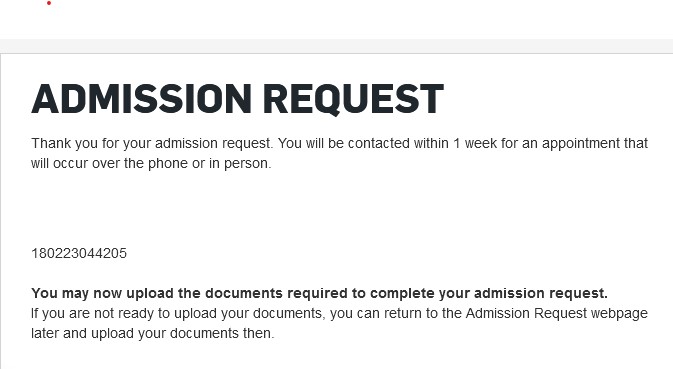Click the bold 'You may now upload' sentence
Image resolution: width=673 pixels, height=369 pixels.
pos(319,293)
